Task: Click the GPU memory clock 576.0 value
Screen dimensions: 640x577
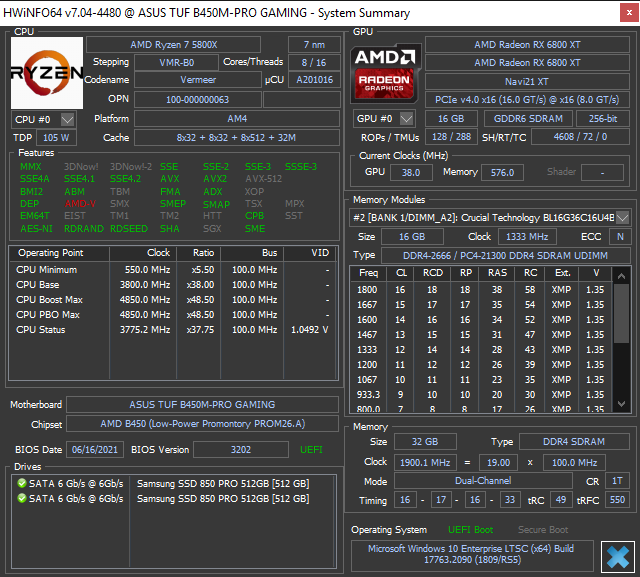Action: click(502, 172)
